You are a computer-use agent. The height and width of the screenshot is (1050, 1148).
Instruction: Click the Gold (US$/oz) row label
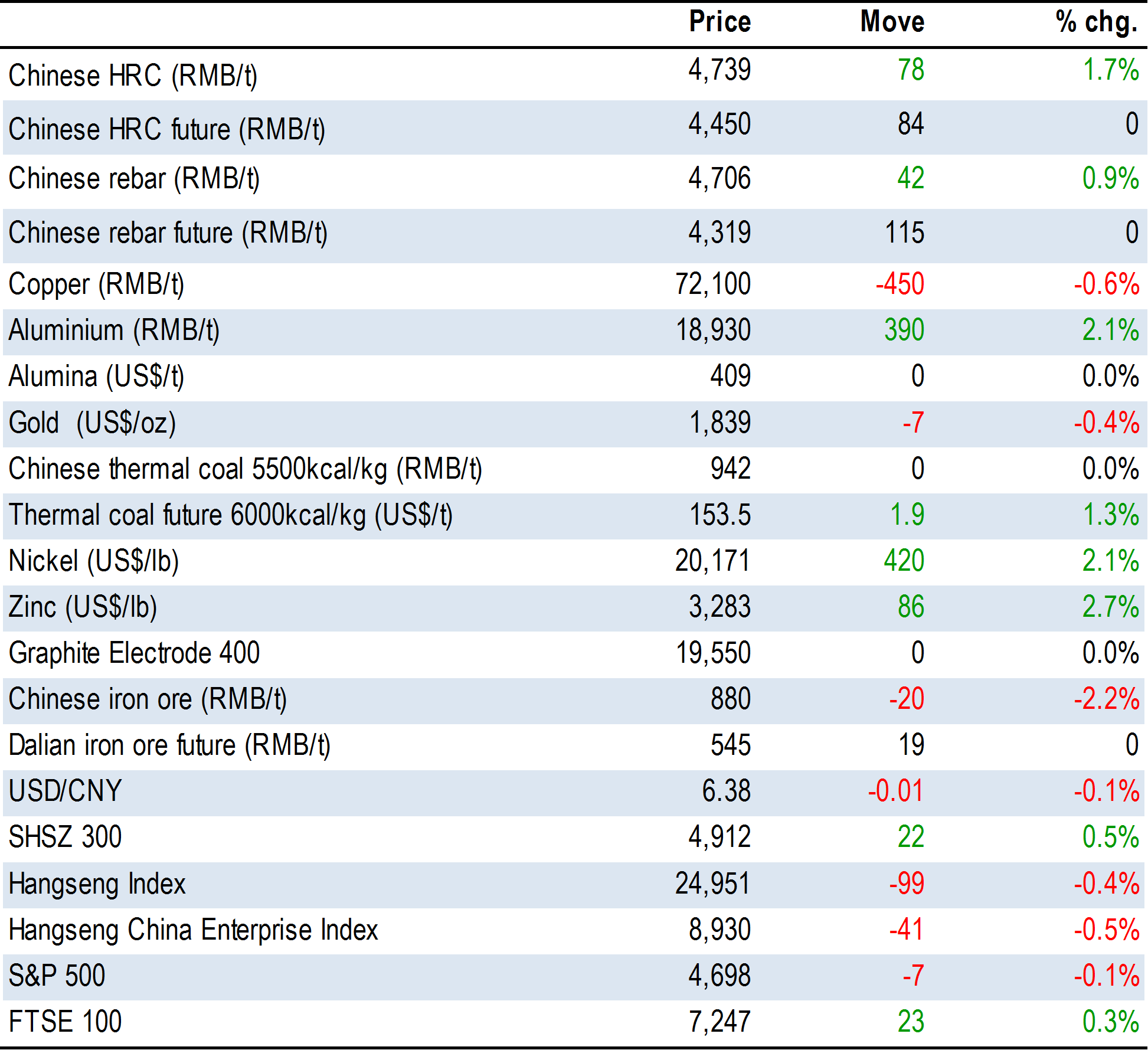[x=93, y=423]
